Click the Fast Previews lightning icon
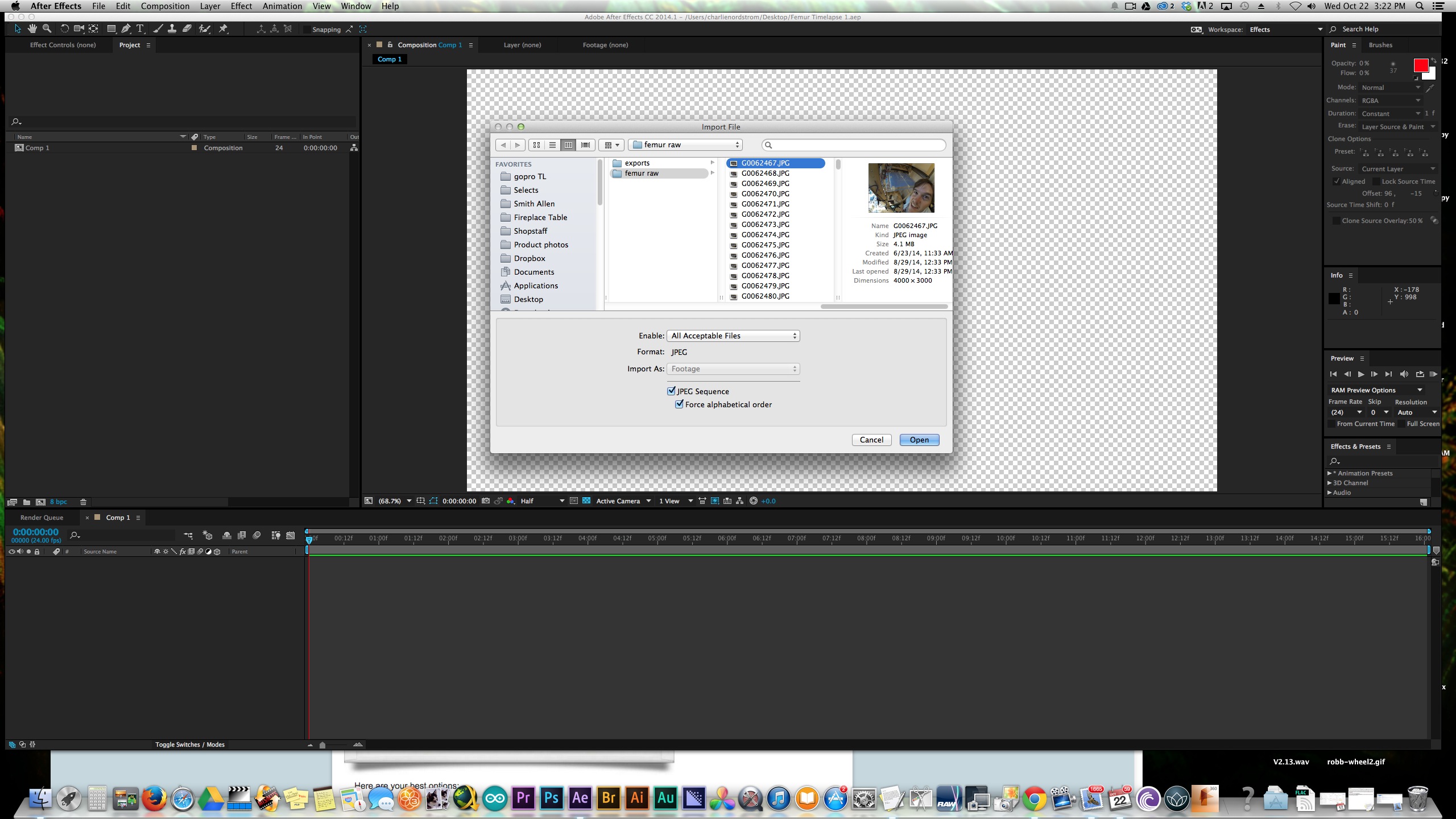This screenshot has width=1456, height=819. coord(715,501)
